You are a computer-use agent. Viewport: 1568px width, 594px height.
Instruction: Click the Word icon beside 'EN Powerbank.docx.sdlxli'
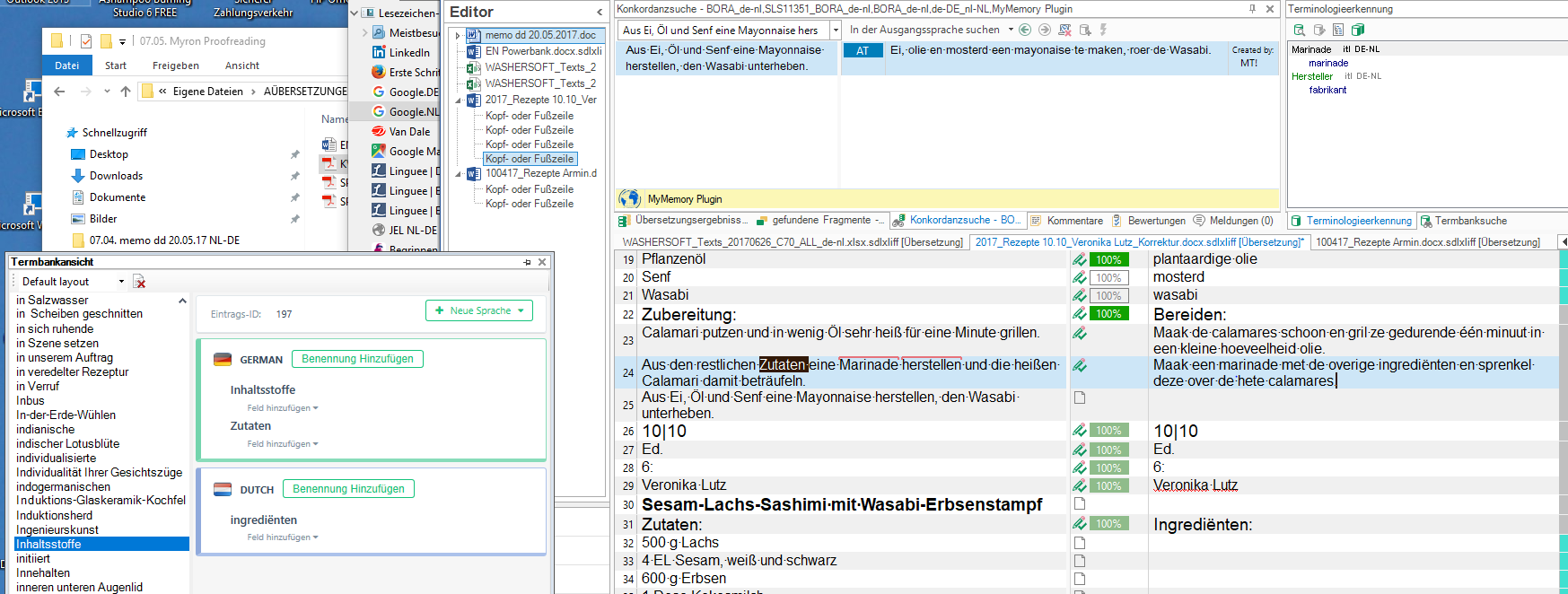click(474, 51)
